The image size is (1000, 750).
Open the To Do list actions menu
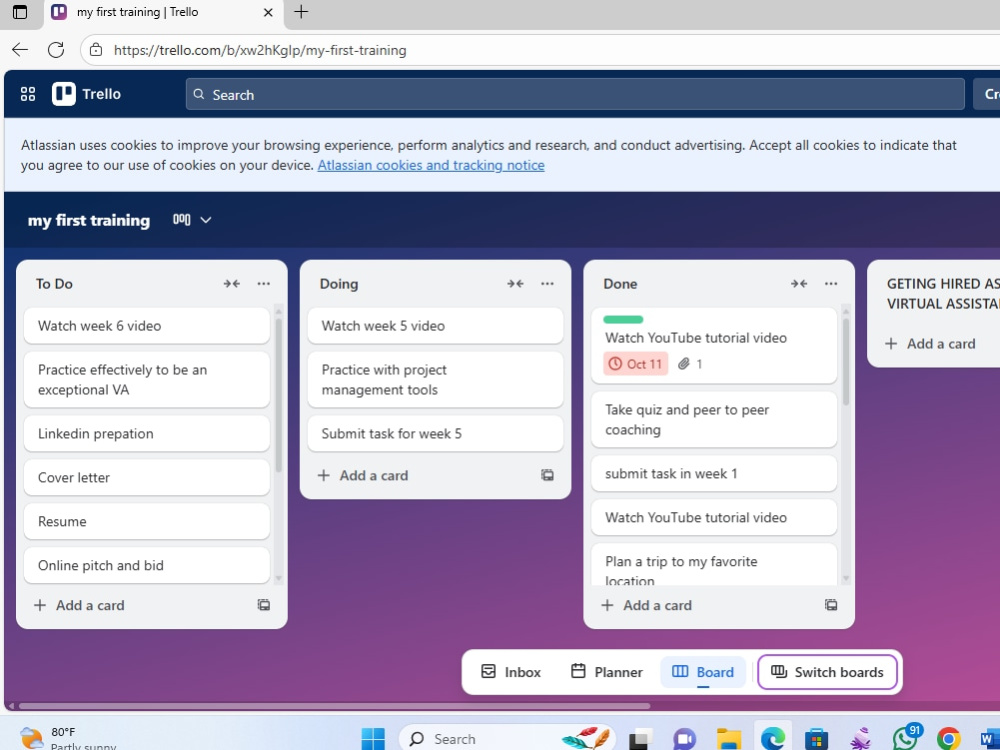[x=263, y=284]
